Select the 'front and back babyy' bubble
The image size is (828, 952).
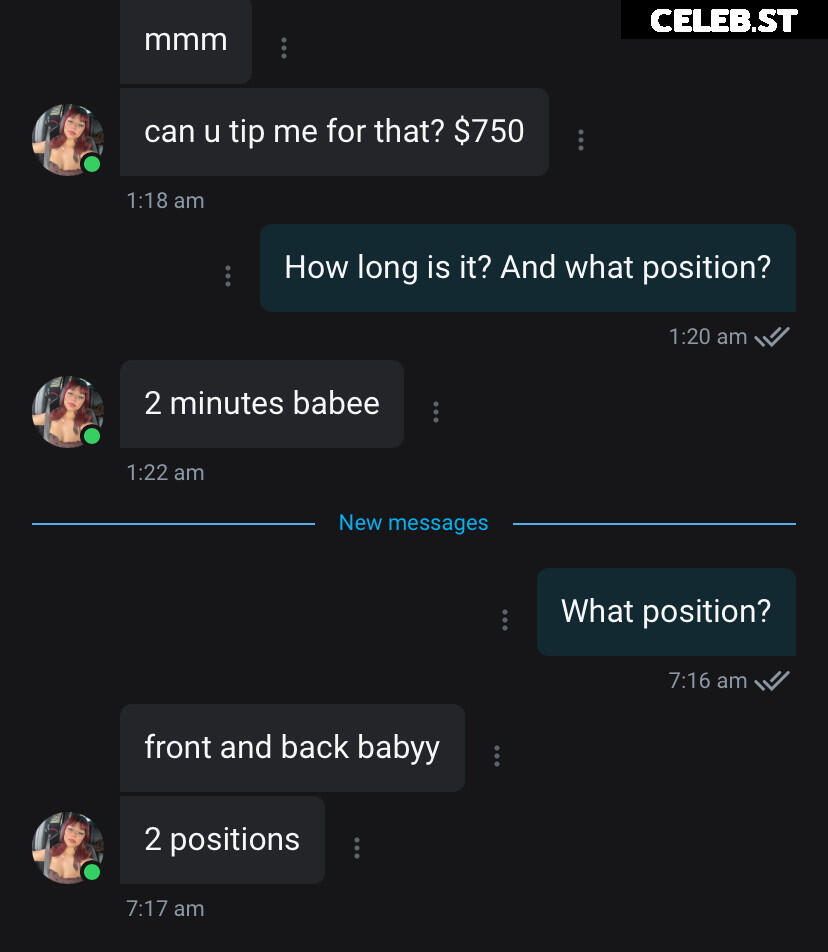click(293, 748)
